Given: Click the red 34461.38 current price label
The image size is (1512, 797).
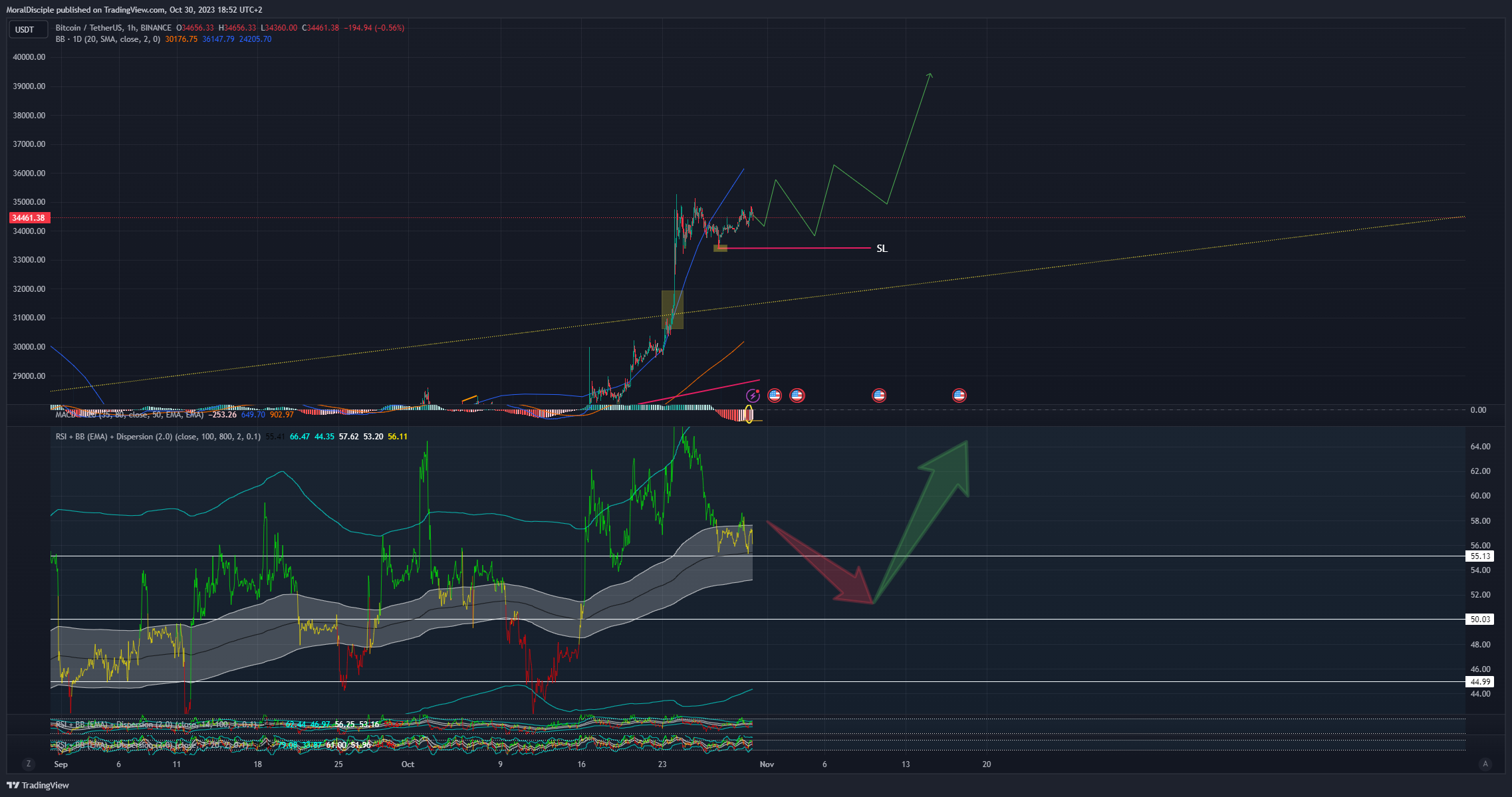Looking at the screenshot, I should point(29,218).
